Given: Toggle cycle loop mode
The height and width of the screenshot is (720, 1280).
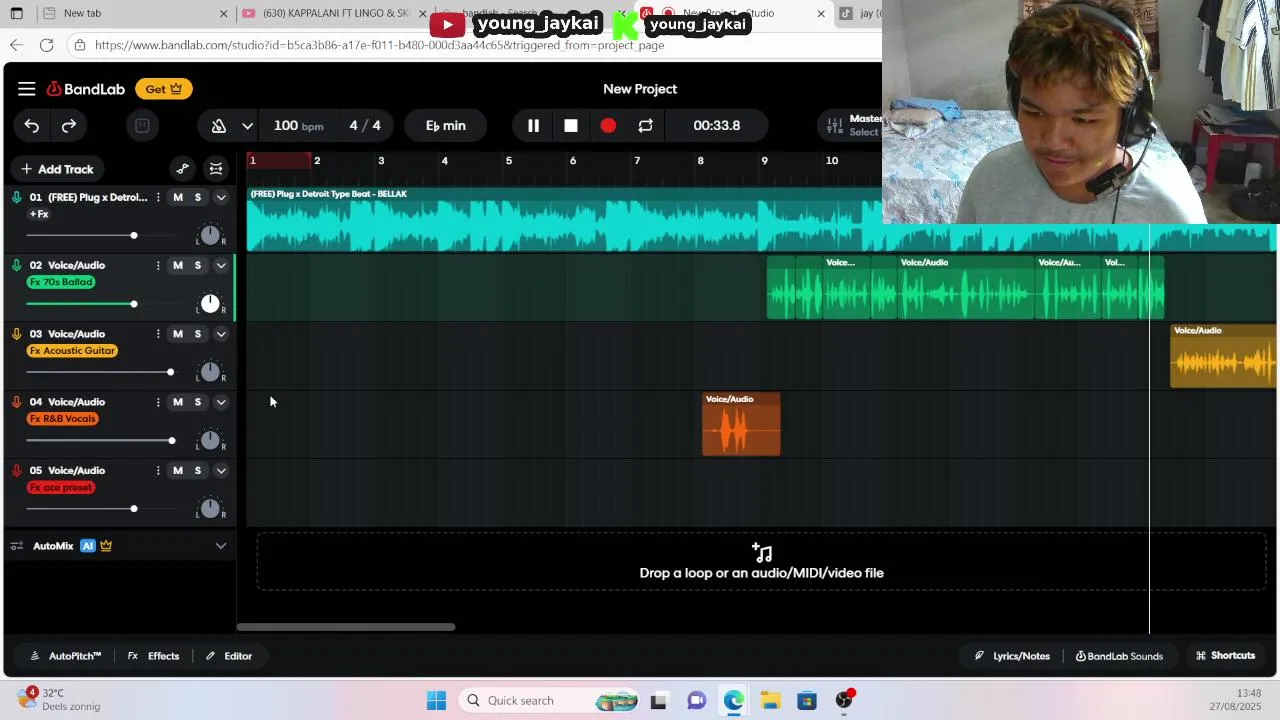Looking at the screenshot, I should click(x=645, y=126).
